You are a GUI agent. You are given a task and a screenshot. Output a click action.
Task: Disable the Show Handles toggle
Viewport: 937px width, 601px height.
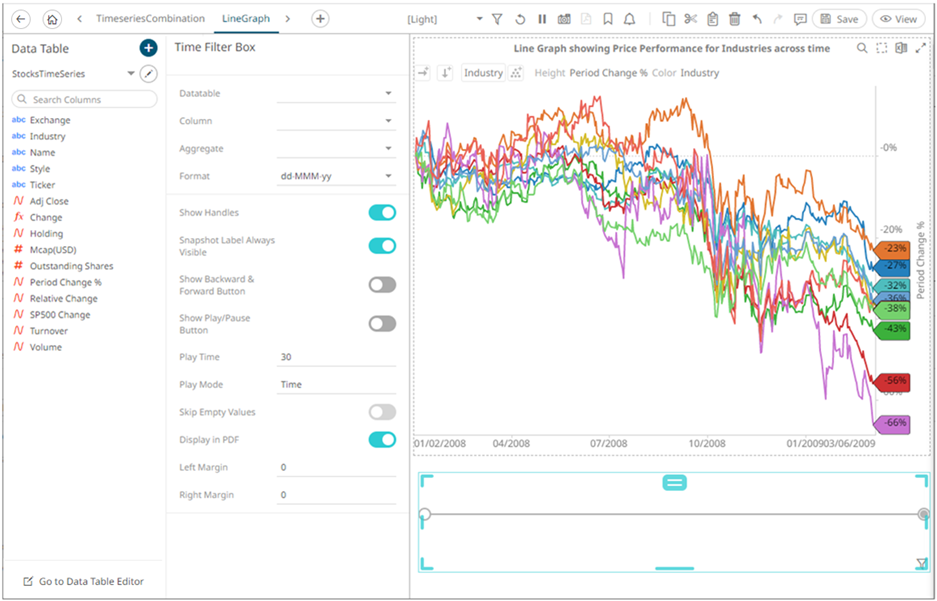coord(382,213)
